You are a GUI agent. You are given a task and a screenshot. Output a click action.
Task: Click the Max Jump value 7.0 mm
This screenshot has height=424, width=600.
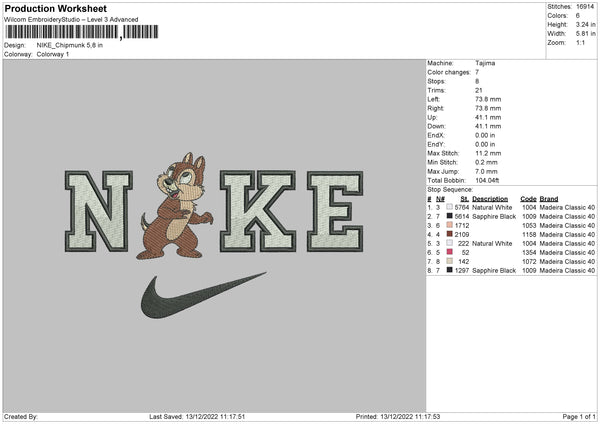(486, 171)
